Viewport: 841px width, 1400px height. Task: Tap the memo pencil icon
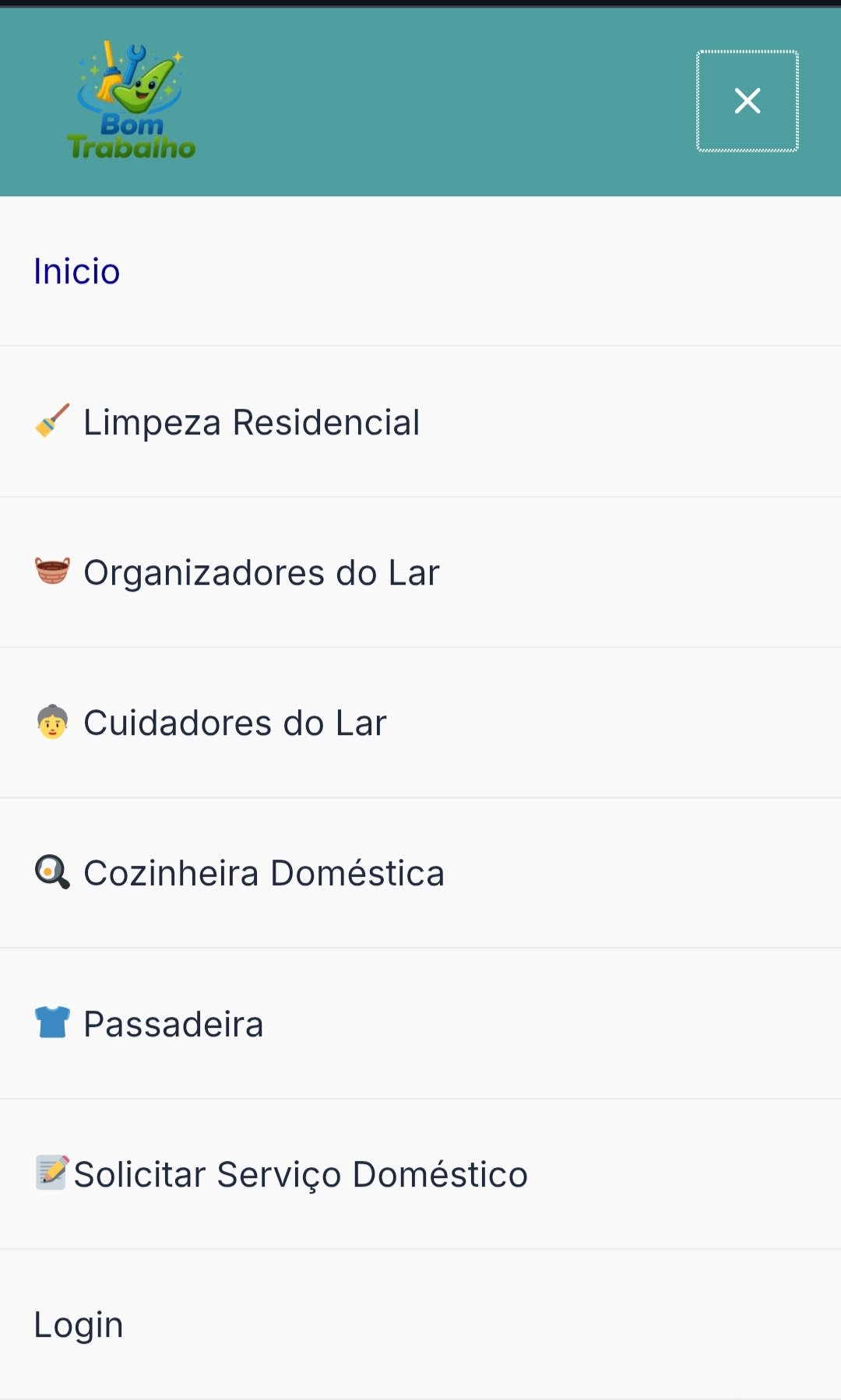(x=52, y=1173)
